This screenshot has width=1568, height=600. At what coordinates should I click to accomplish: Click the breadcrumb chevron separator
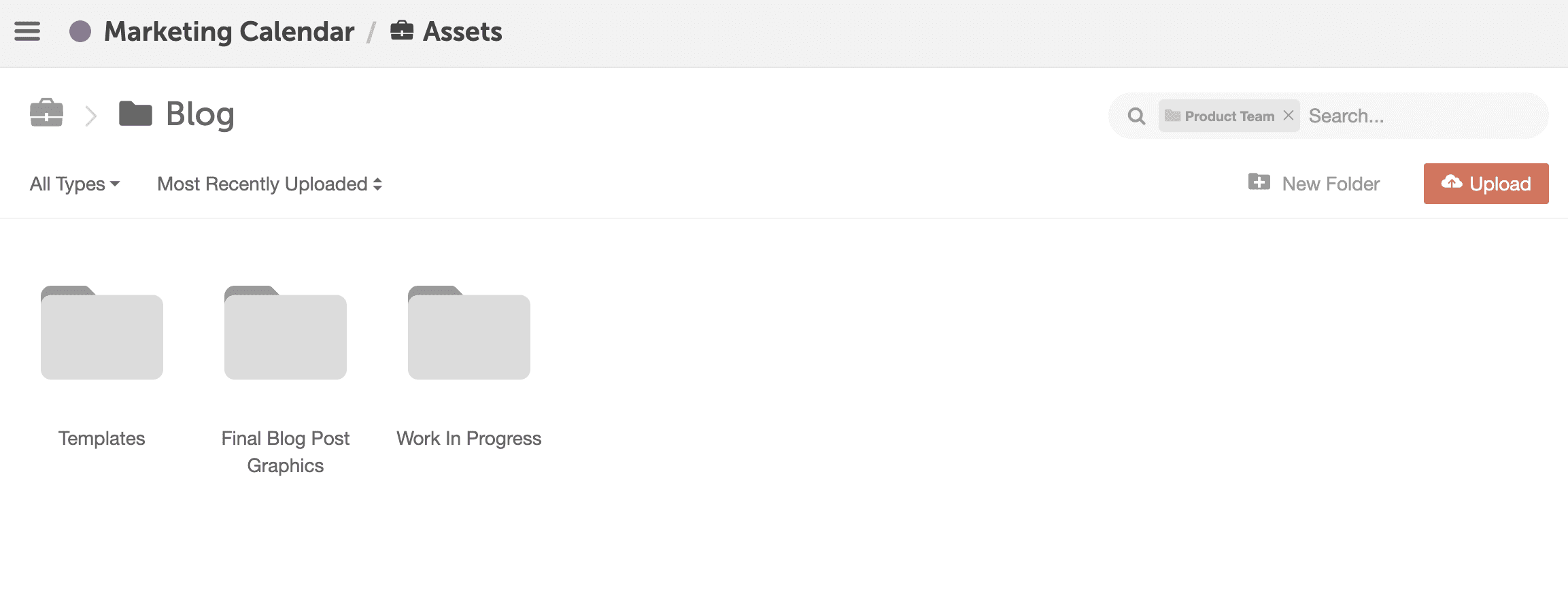(91, 116)
